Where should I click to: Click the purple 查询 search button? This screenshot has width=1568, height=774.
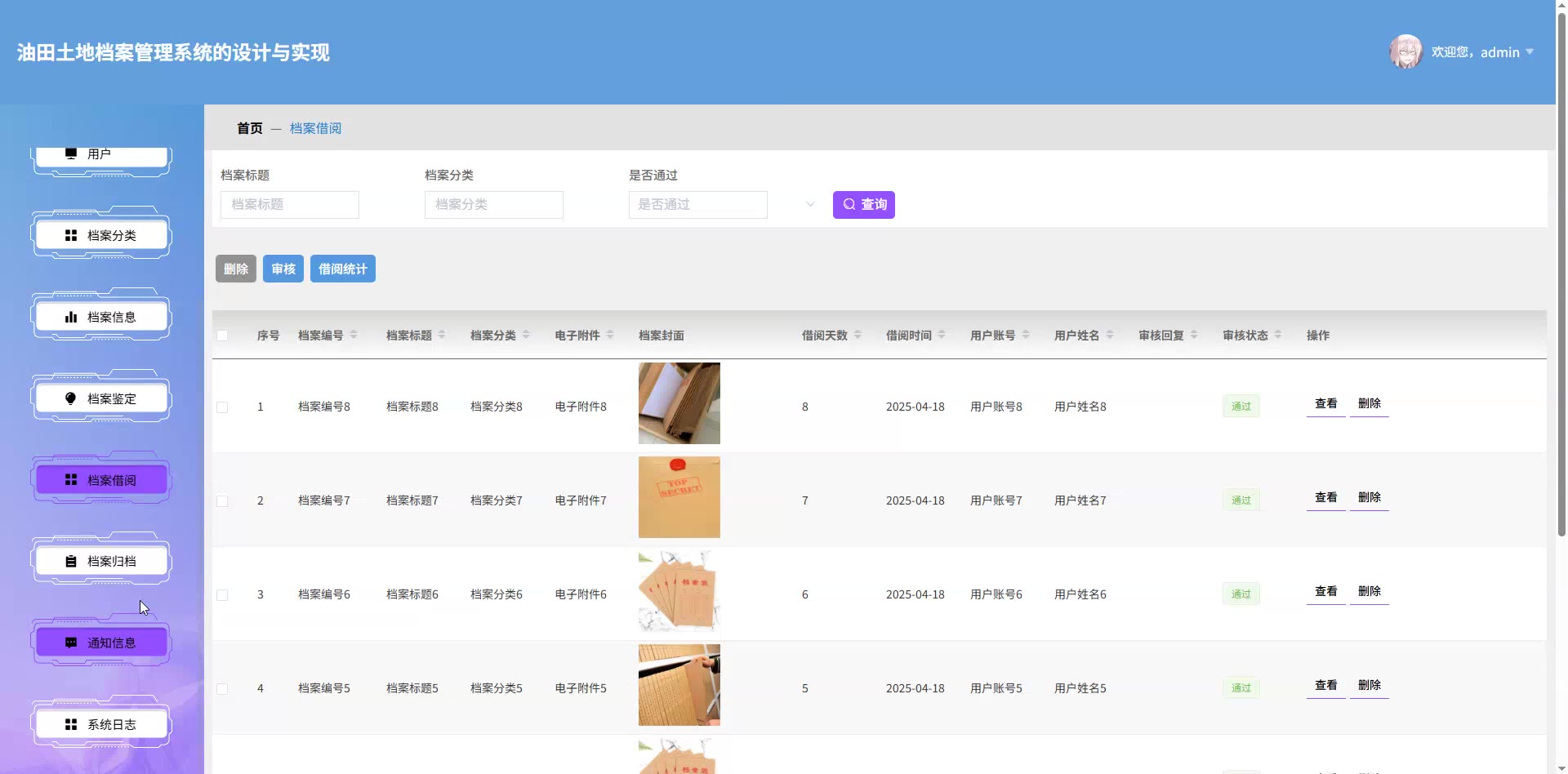[x=864, y=205]
